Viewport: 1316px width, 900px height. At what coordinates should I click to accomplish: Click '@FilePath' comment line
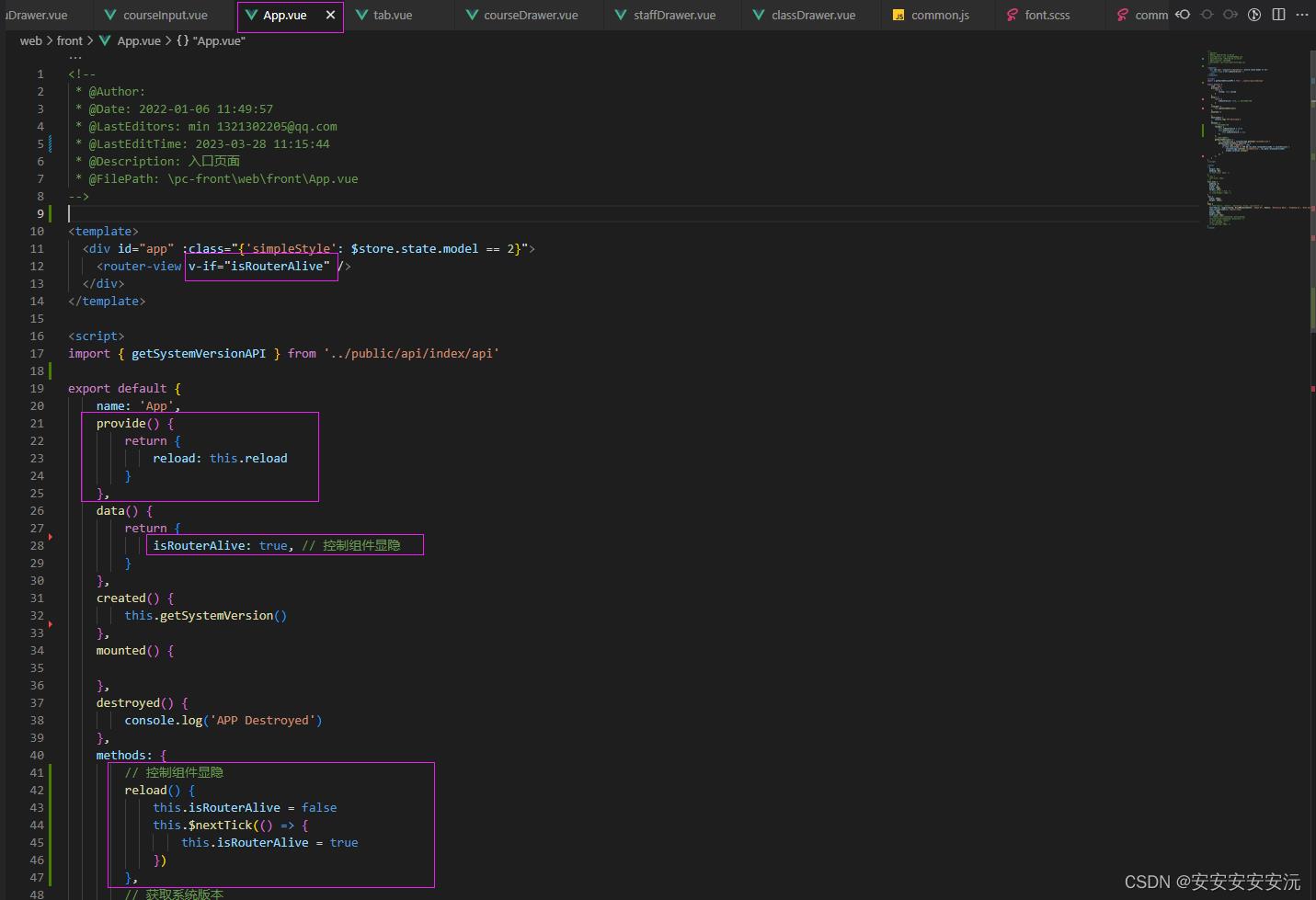tap(217, 178)
